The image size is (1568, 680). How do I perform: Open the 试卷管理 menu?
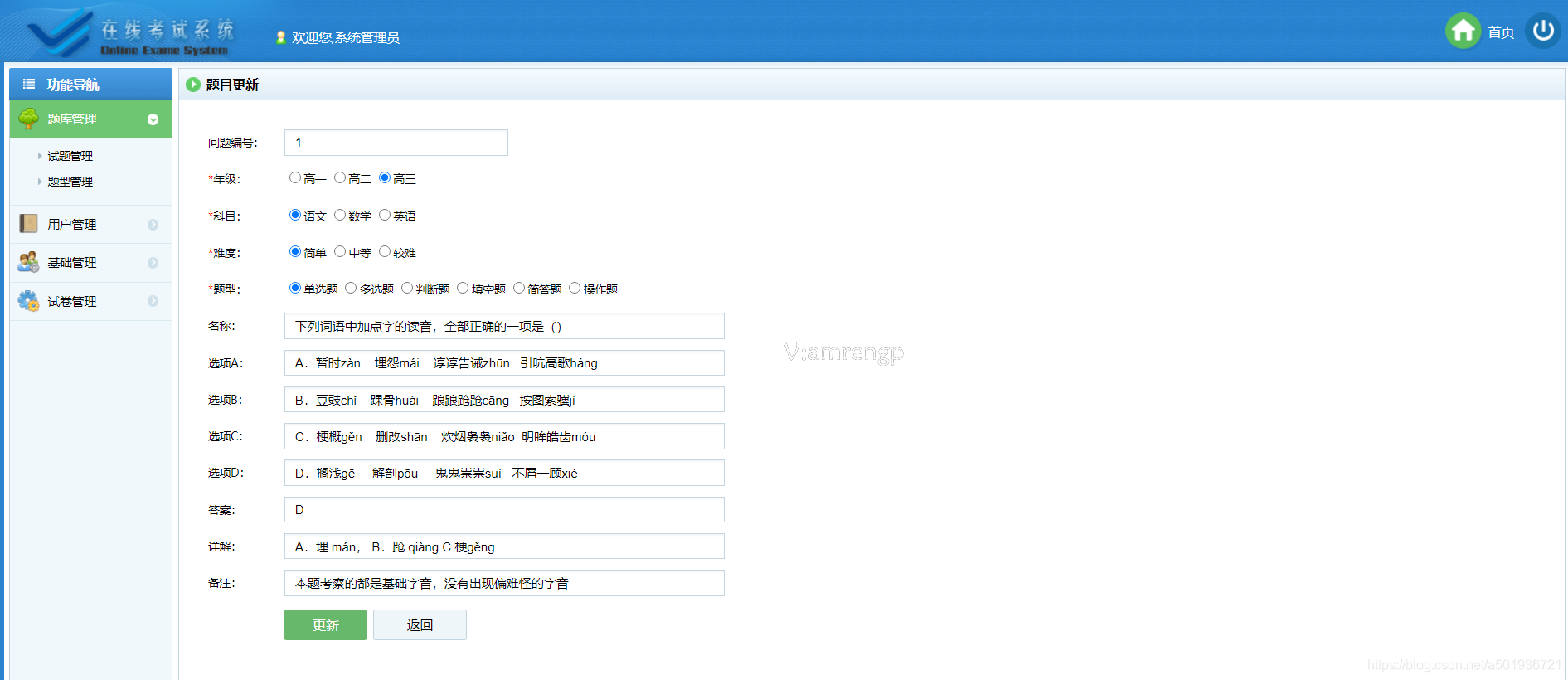tap(90, 301)
